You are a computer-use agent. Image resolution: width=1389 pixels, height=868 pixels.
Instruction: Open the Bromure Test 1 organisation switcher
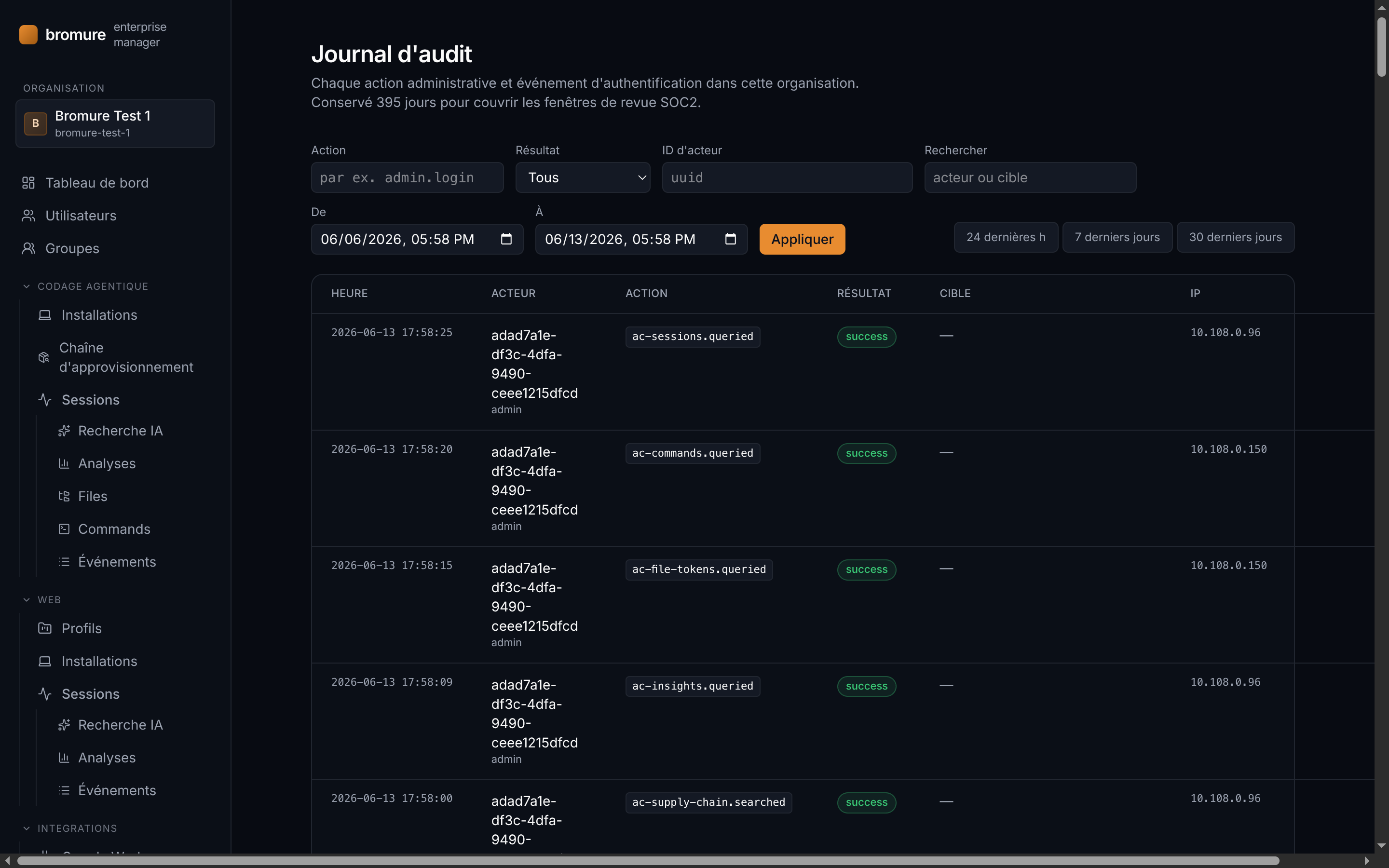pos(115,123)
